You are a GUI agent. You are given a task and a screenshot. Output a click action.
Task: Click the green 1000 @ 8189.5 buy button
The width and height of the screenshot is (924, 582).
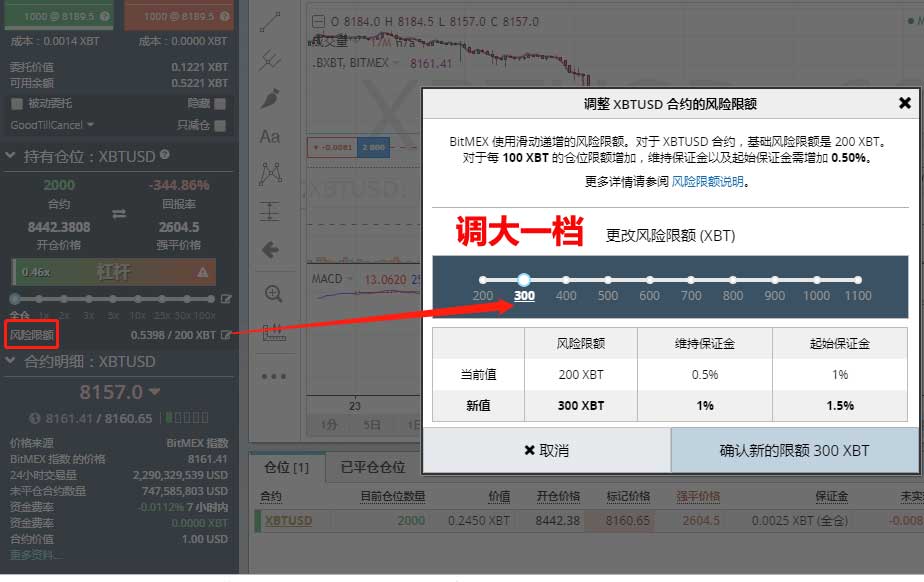click(x=58, y=15)
